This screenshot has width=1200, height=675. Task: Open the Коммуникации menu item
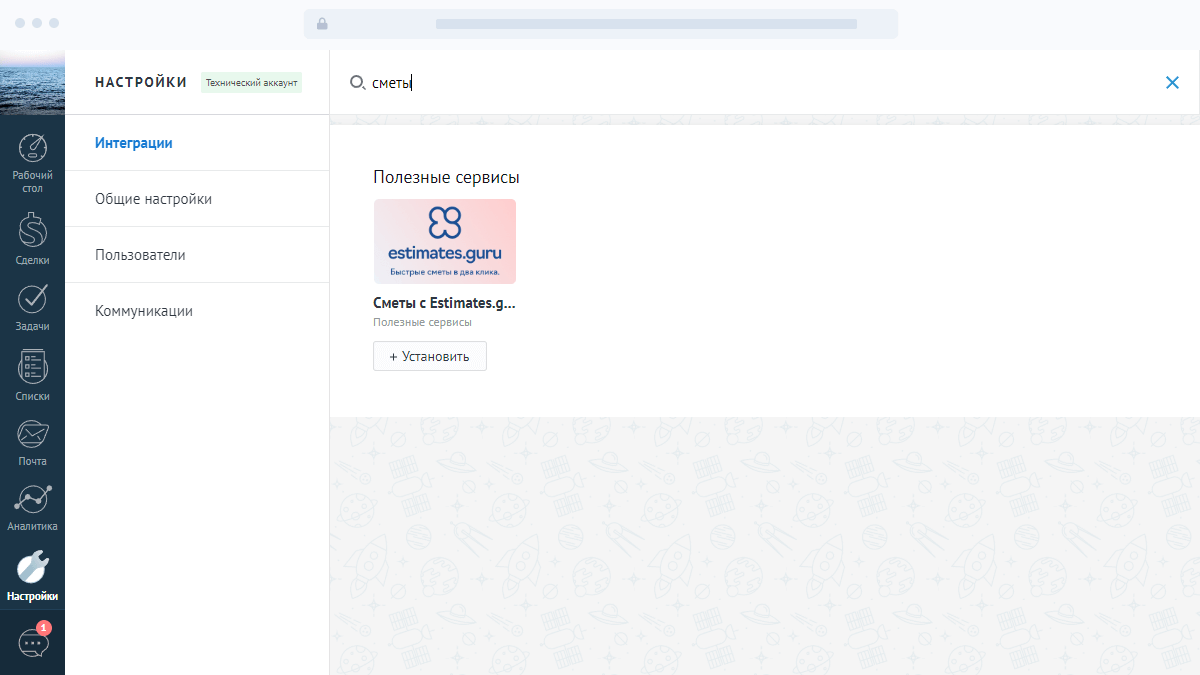[144, 311]
